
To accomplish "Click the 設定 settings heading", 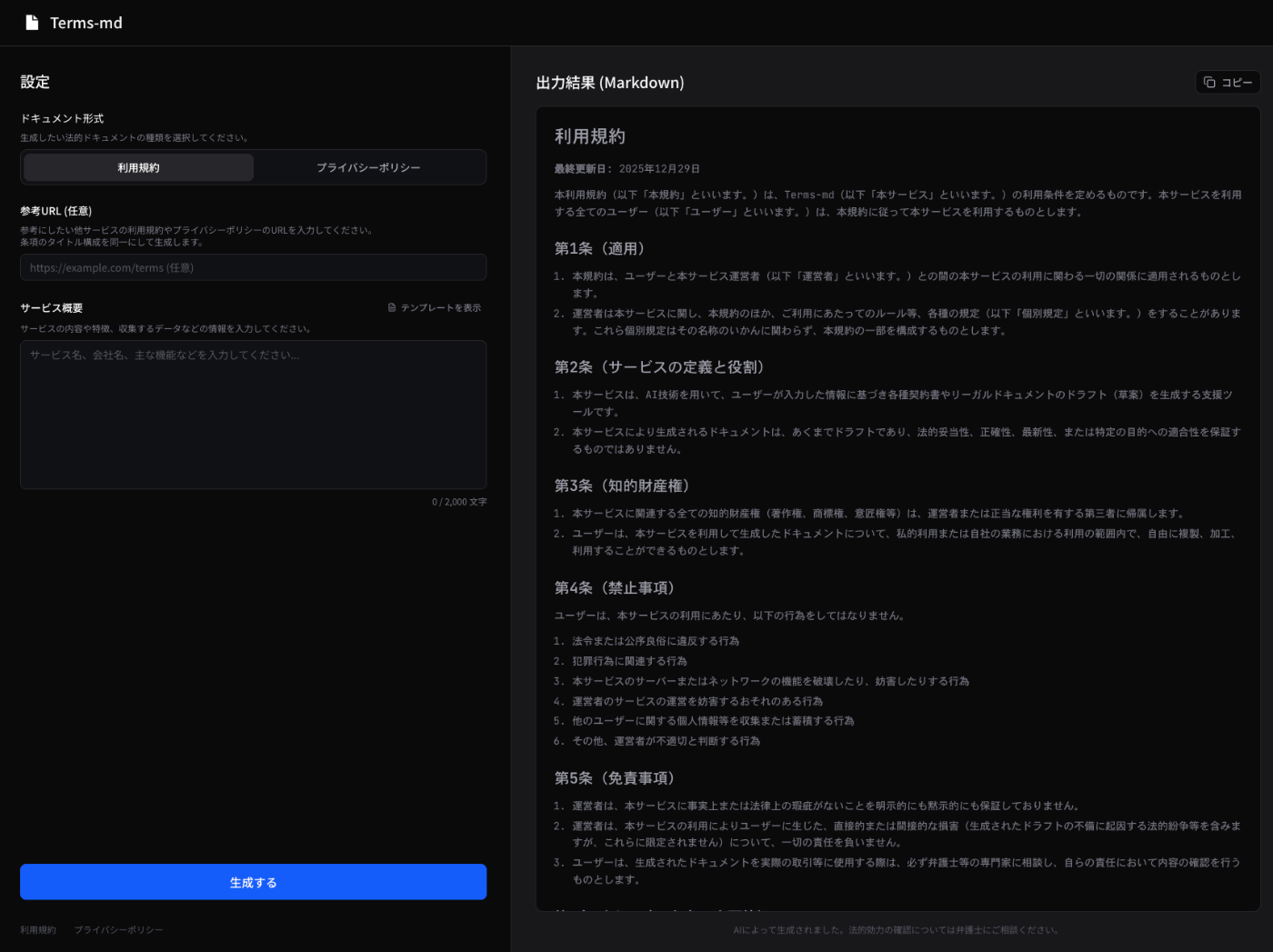I will 34,82.
